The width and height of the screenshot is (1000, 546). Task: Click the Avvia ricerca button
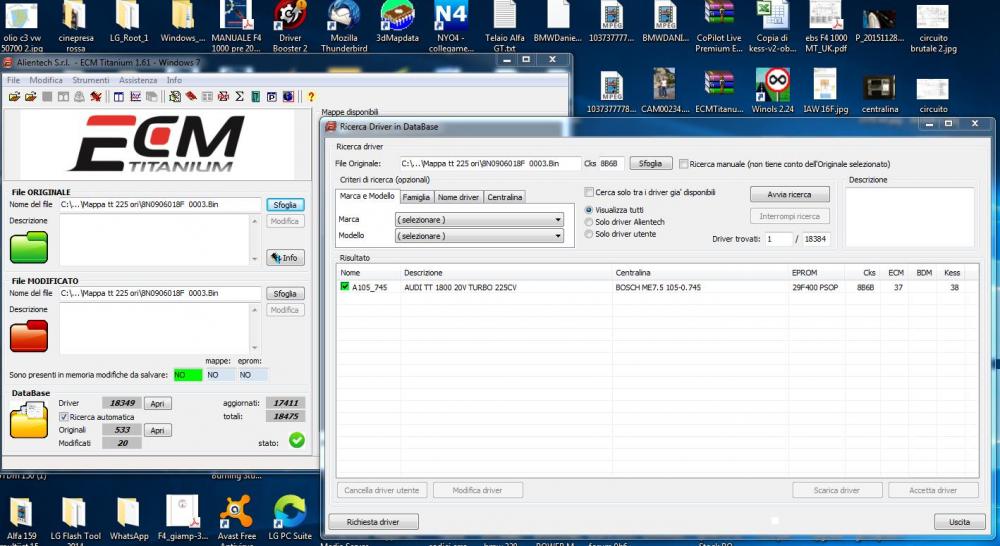point(790,194)
